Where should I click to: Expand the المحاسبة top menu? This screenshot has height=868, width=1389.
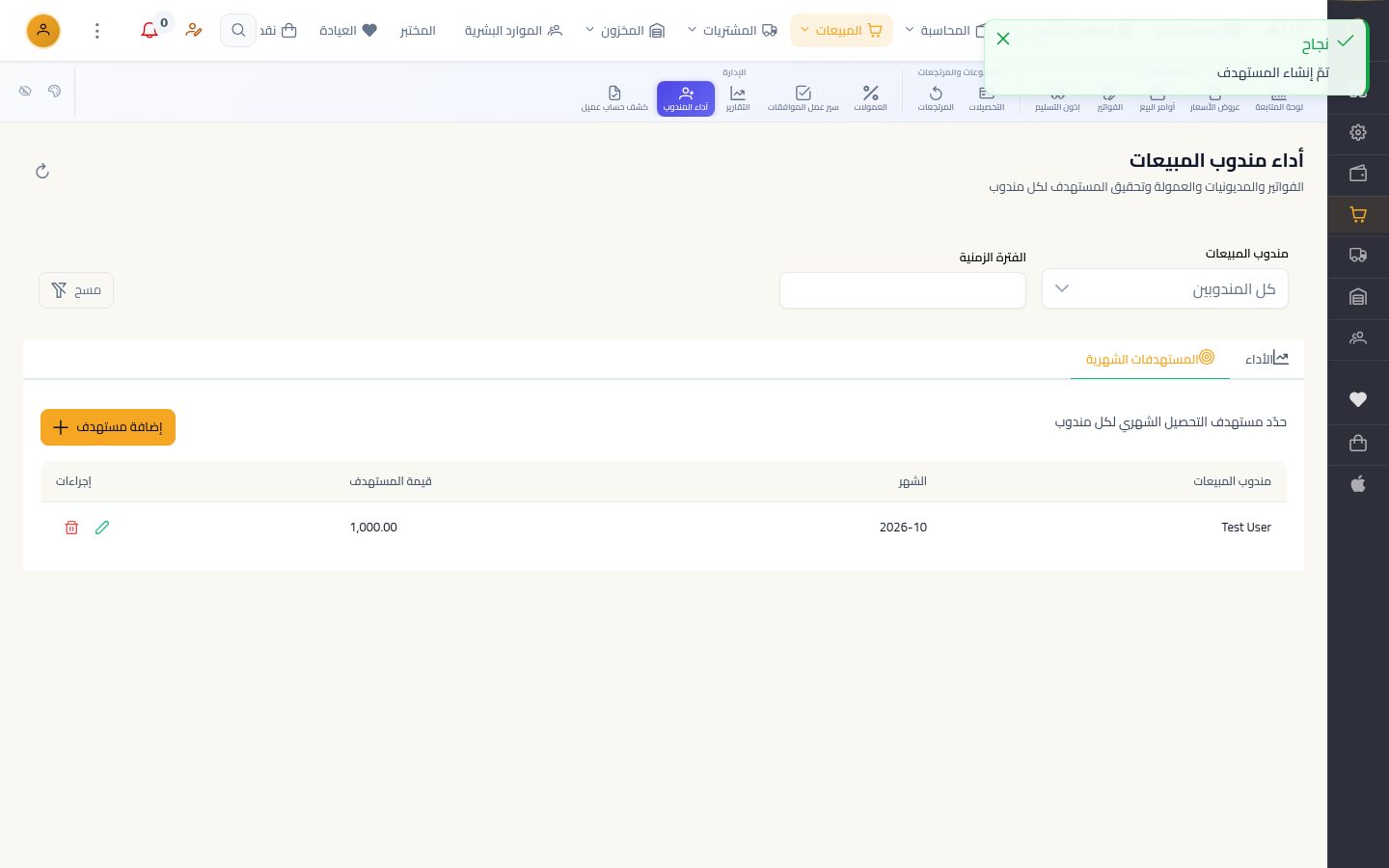click(x=945, y=31)
